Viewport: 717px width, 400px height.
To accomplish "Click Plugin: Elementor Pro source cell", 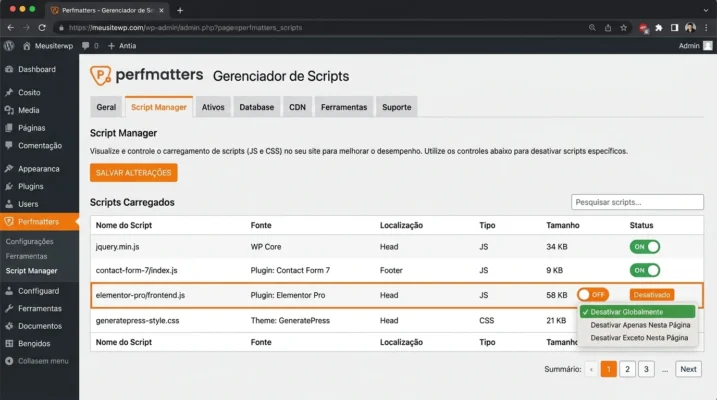I will click(288, 295).
